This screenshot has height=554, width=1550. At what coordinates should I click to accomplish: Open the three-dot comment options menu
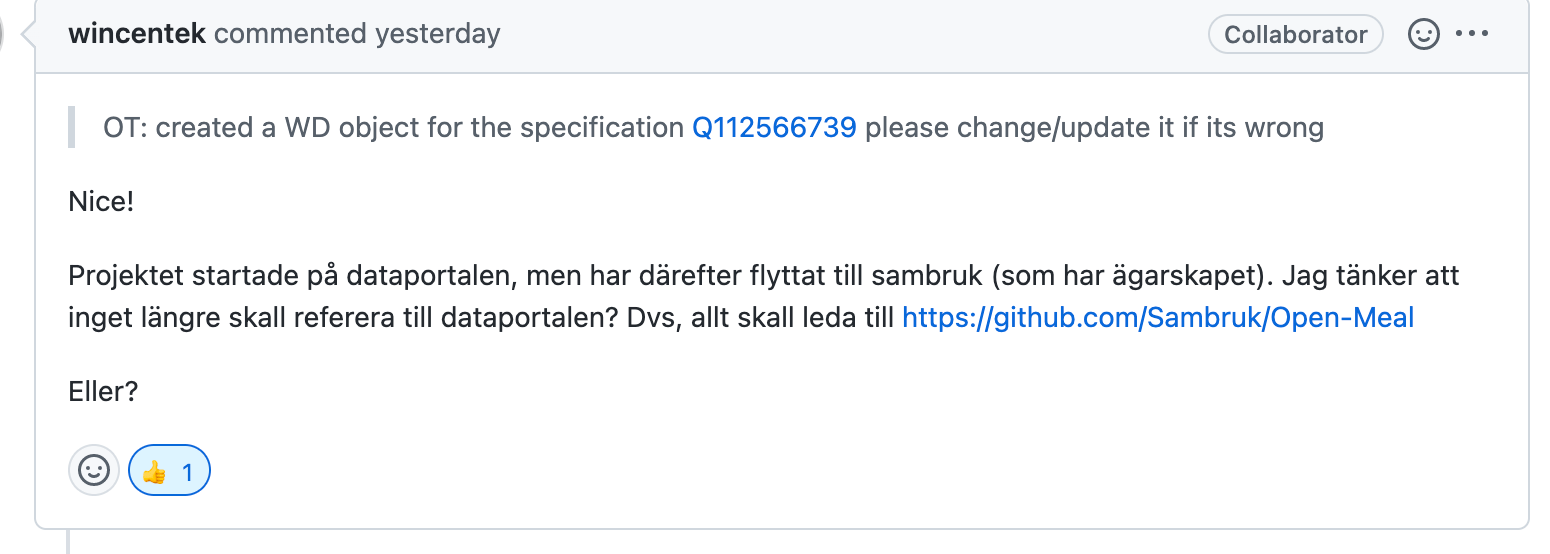click(1472, 34)
